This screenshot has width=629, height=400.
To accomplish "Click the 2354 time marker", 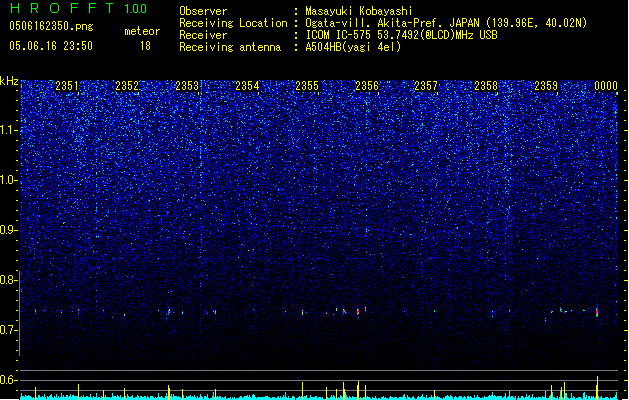I will click(x=247, y=86).
